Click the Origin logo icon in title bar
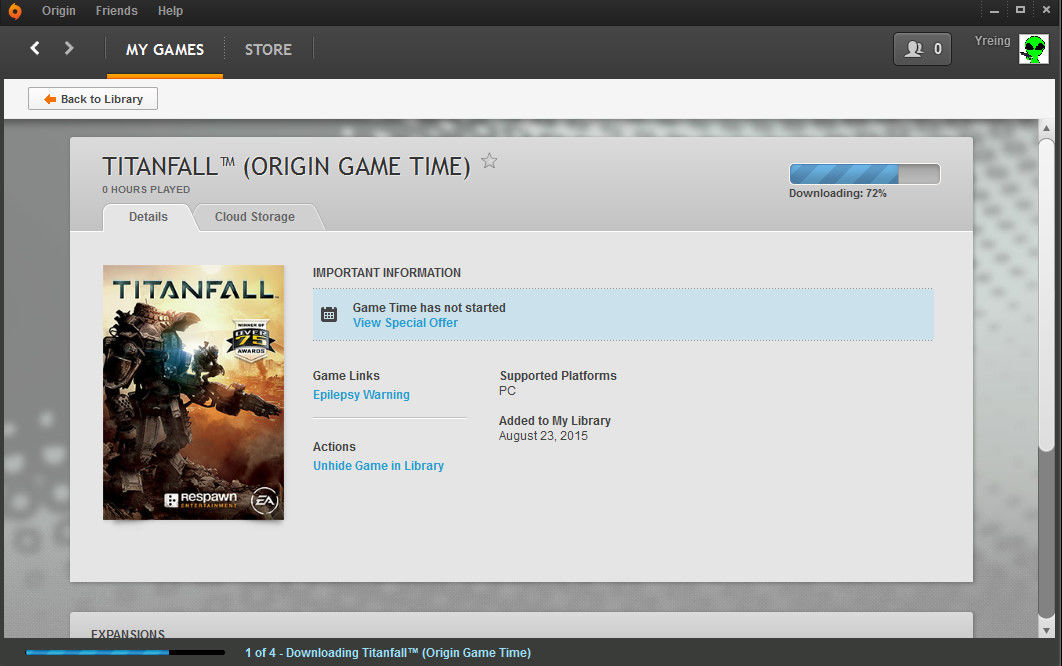The height and width of the screenshot is (666, 1062). 14,11
